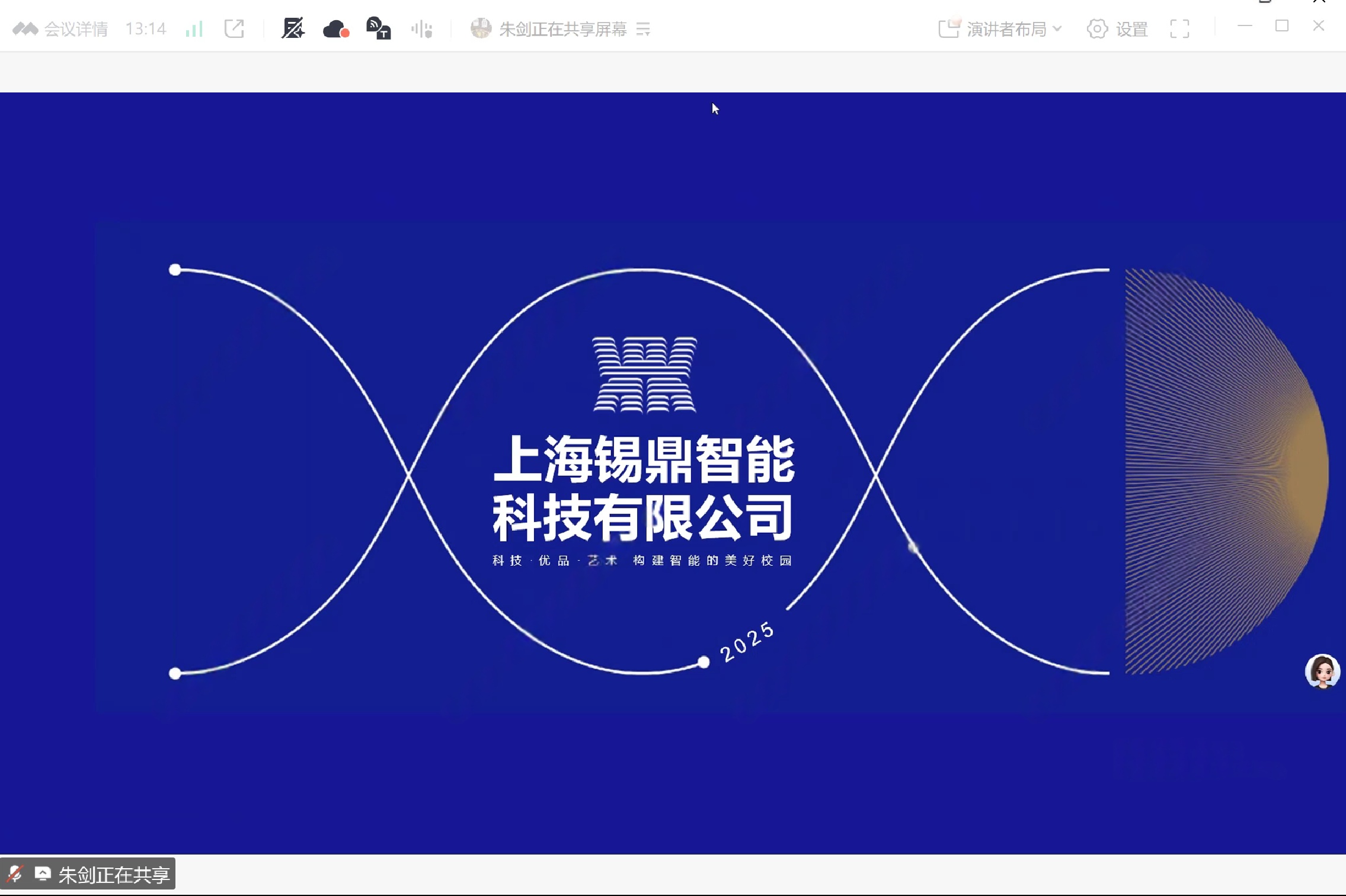The image size is (1346, 896).
Task: Click the floating assistant avatar
Action: point(1322,671)
